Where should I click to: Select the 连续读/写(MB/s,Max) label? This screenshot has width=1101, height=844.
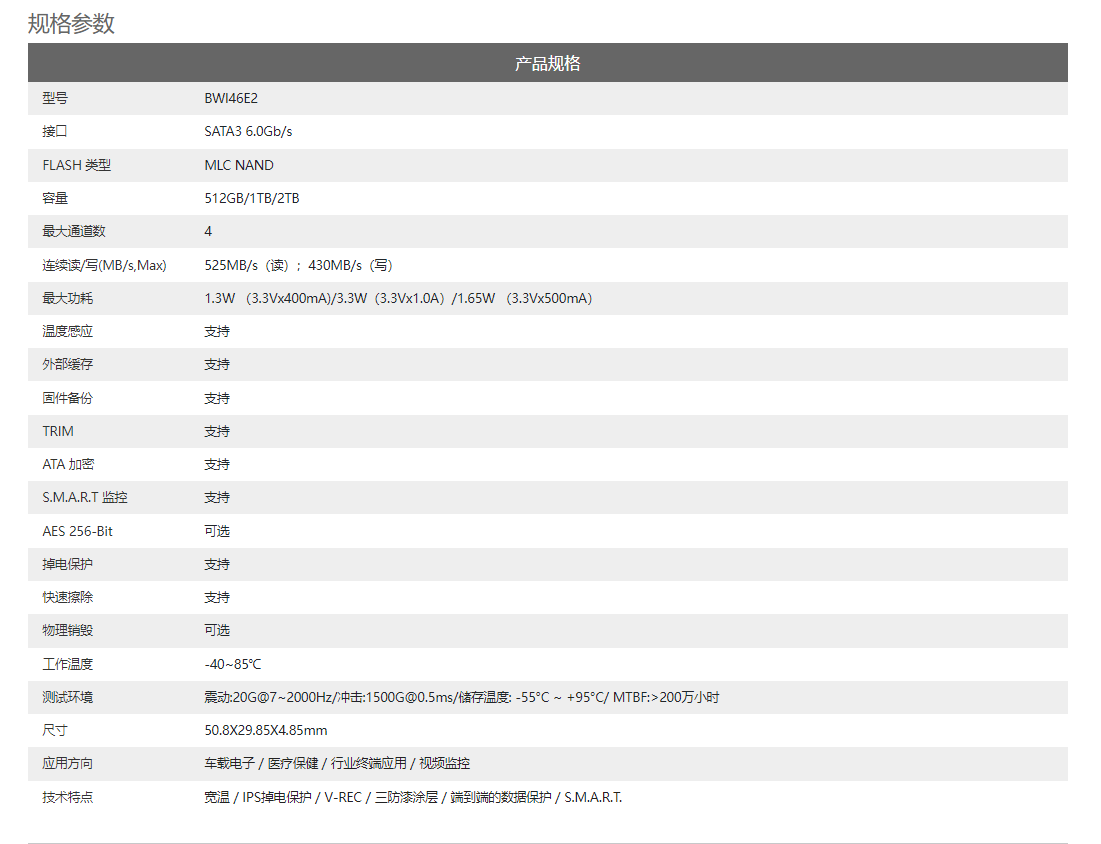point(105,265)
